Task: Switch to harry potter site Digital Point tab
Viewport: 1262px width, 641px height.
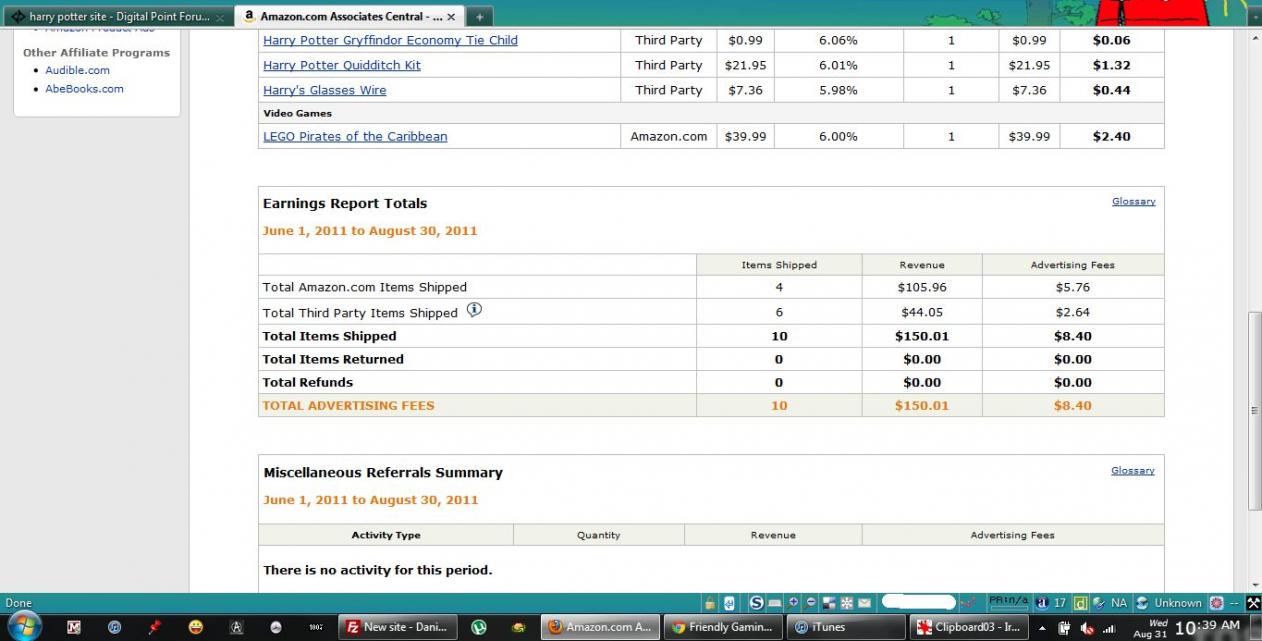Action: click(x=118, y=17)
